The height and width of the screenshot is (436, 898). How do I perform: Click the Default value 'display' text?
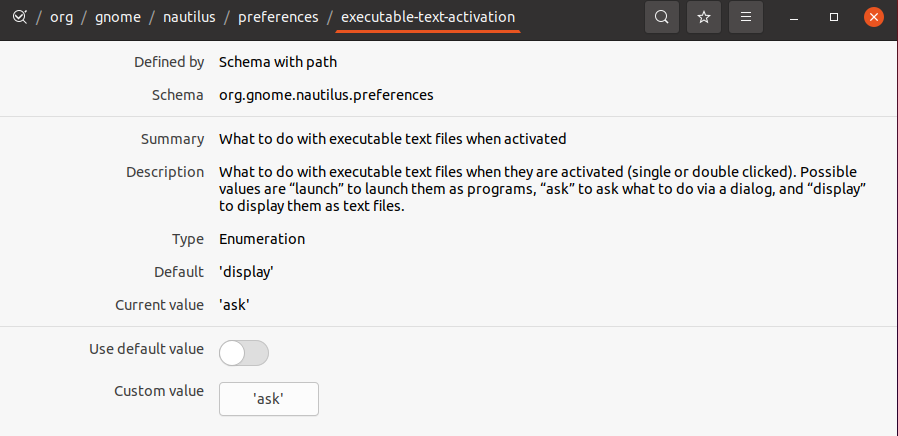246,272
